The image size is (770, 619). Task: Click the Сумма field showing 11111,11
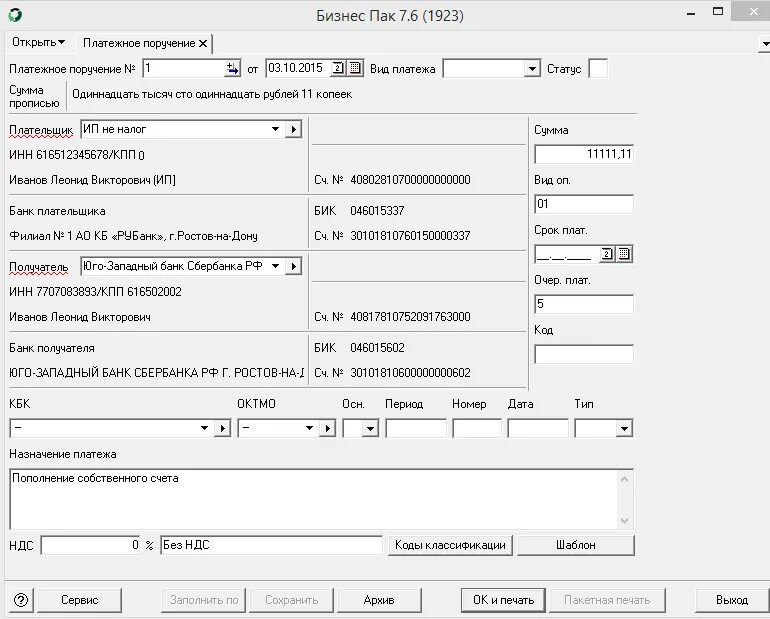click(584, 154)
